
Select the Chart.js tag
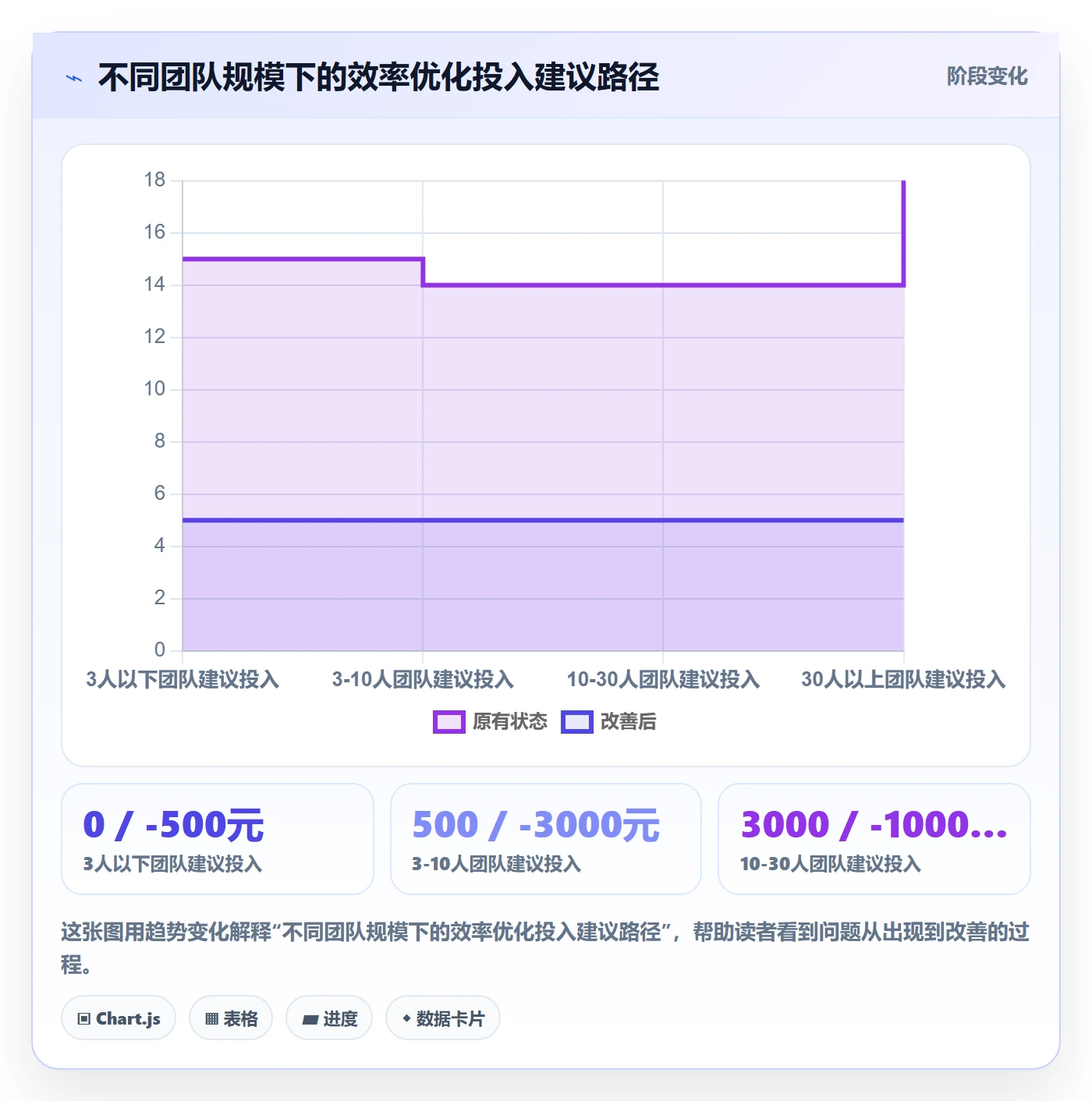119,1018
